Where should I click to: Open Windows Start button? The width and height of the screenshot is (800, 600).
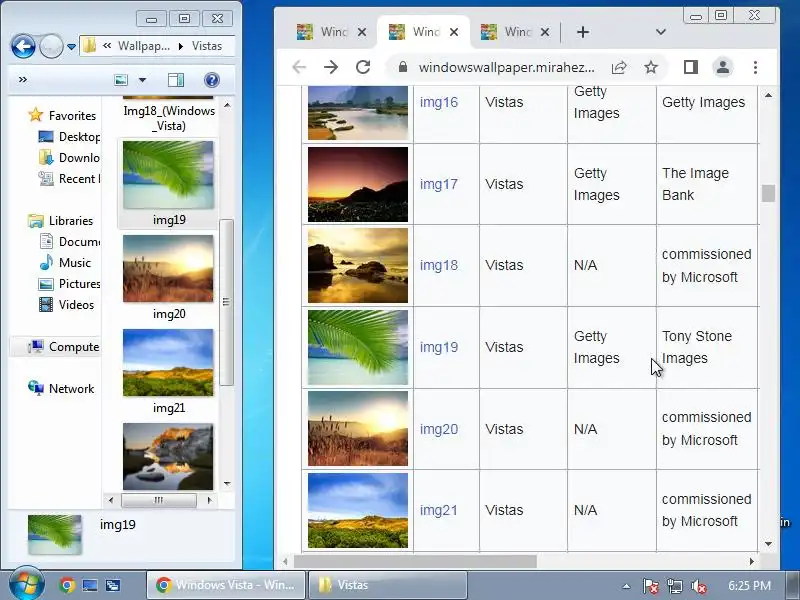coord(26,584)
